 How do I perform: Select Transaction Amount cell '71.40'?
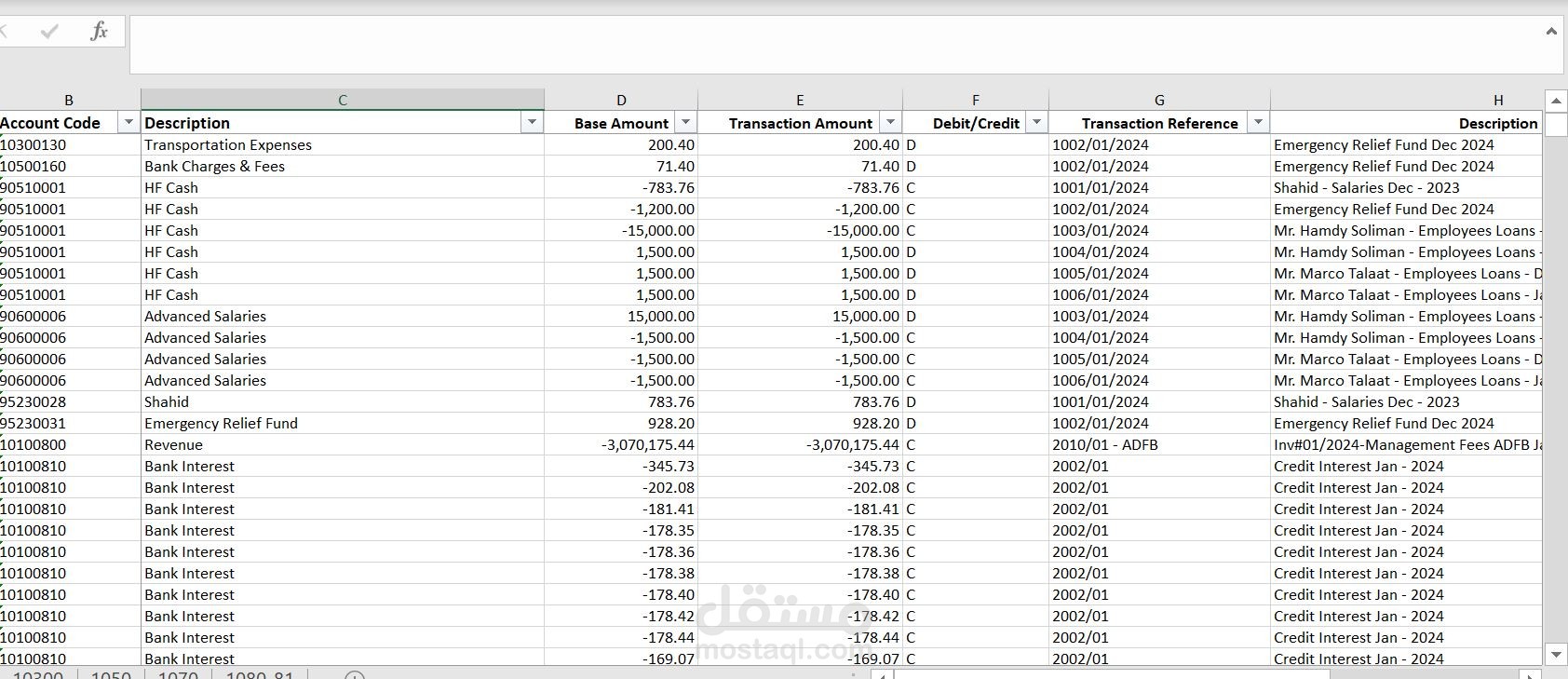pyautogui.click(x=800, y=166)
